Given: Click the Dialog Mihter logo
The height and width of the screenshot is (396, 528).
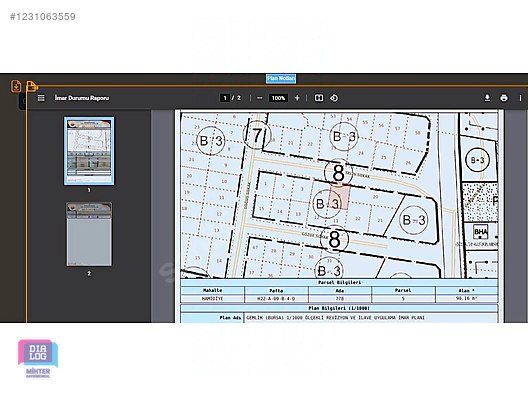Looking at the screenshot, I should point(38,359).
